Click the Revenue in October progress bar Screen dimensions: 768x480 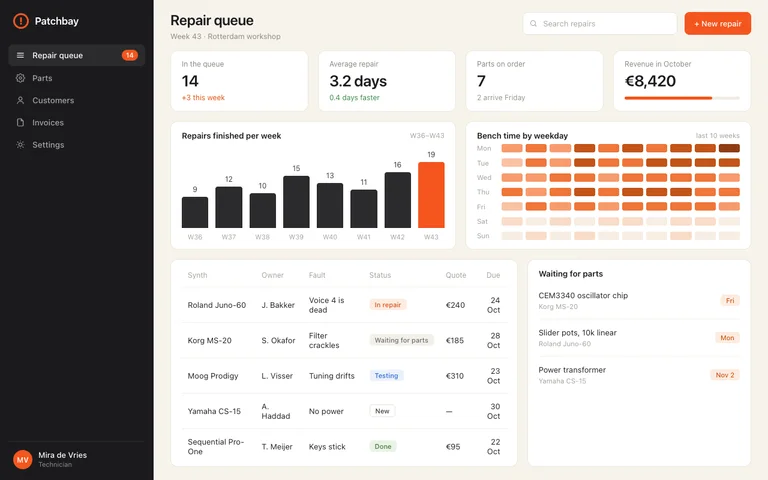pyautogui.click(x=682, y=98)
